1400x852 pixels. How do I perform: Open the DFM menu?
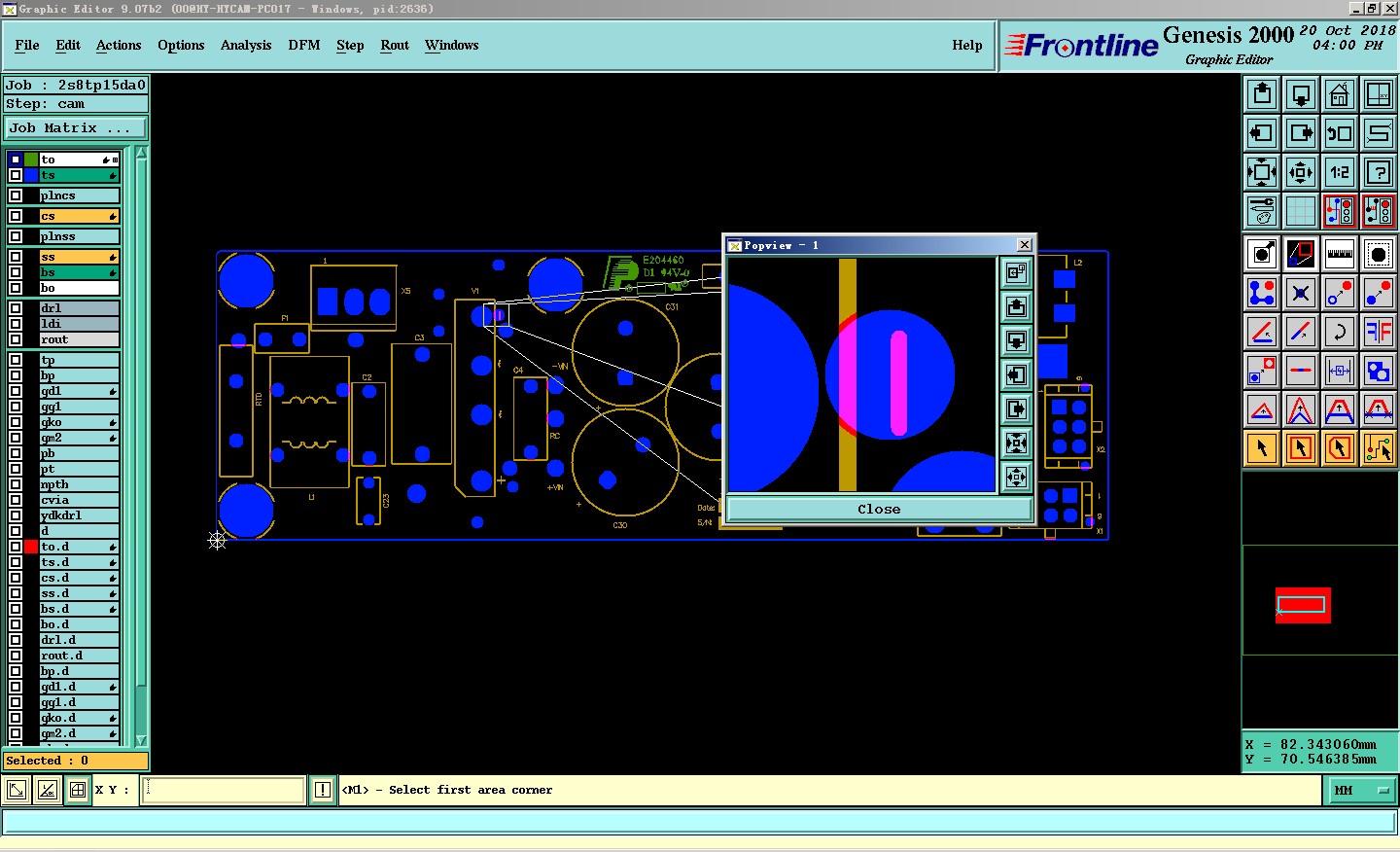(304, 45)
